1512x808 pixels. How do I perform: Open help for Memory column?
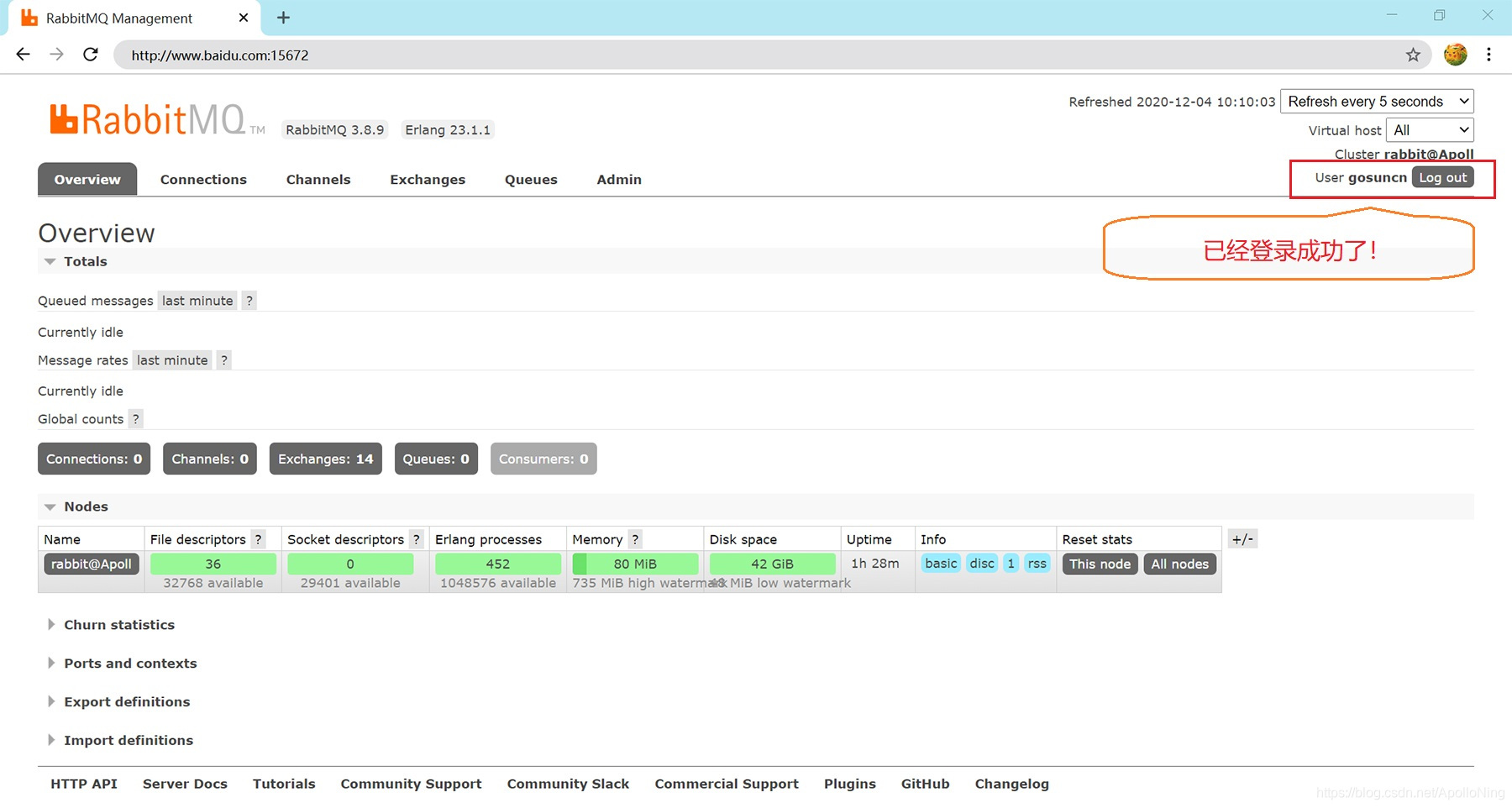coord(635,539)
